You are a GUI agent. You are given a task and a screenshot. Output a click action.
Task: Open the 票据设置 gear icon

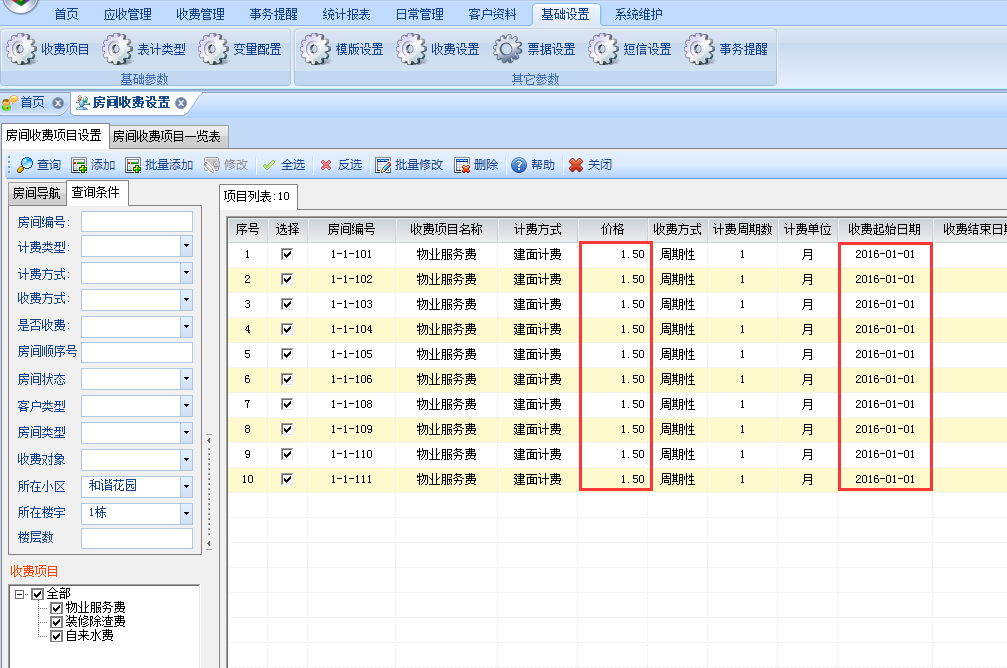507,49
